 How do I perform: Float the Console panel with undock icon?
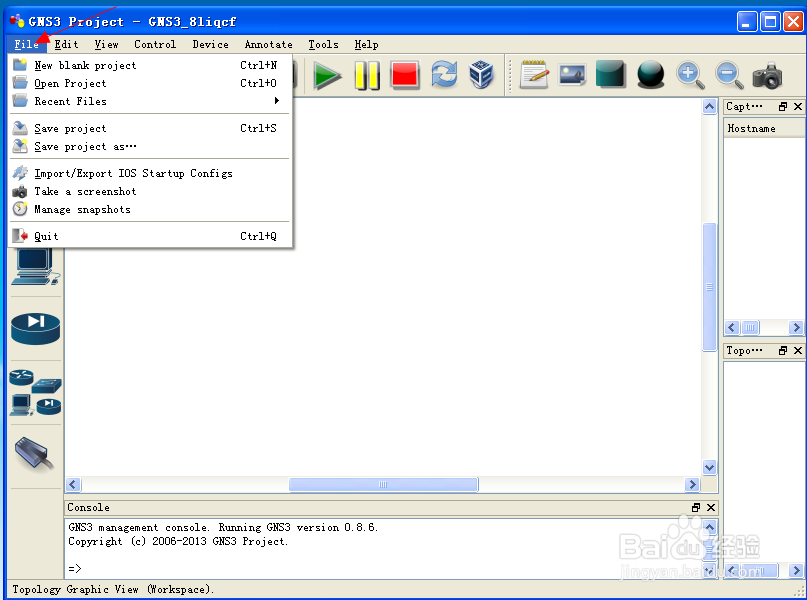[x=696, y=507]
